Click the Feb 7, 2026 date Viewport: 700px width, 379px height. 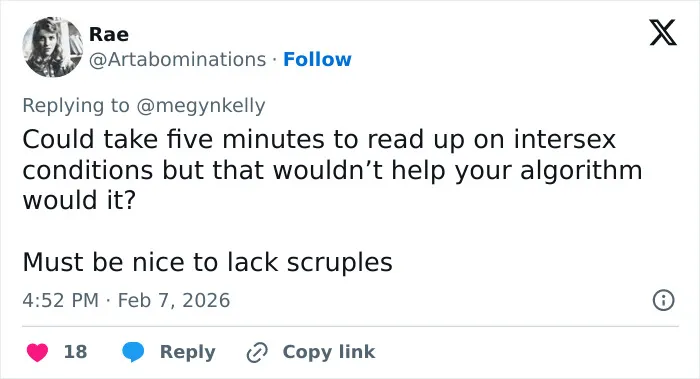click(x=174, y=300)
